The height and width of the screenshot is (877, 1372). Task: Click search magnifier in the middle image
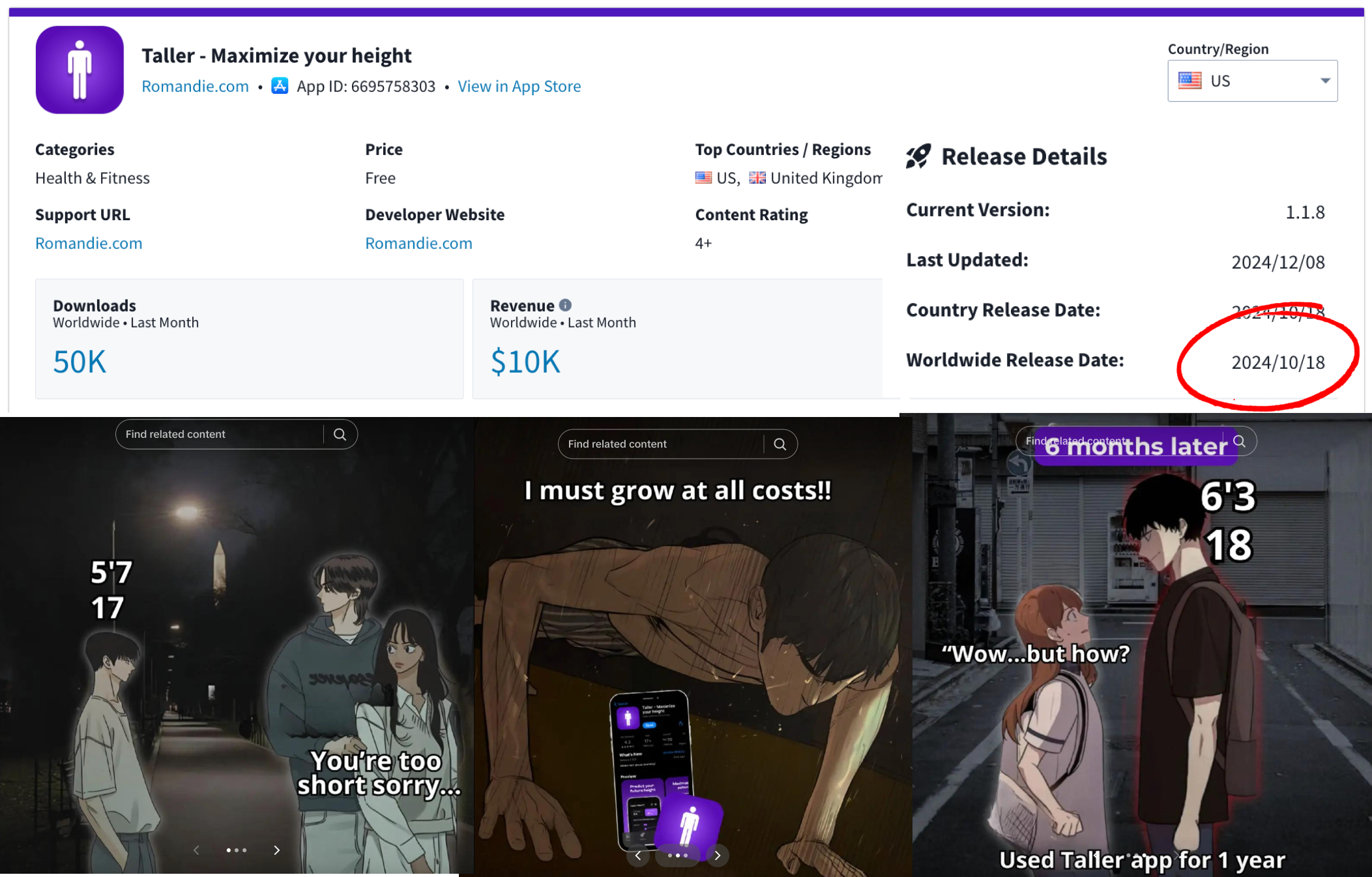pos(780,444)
